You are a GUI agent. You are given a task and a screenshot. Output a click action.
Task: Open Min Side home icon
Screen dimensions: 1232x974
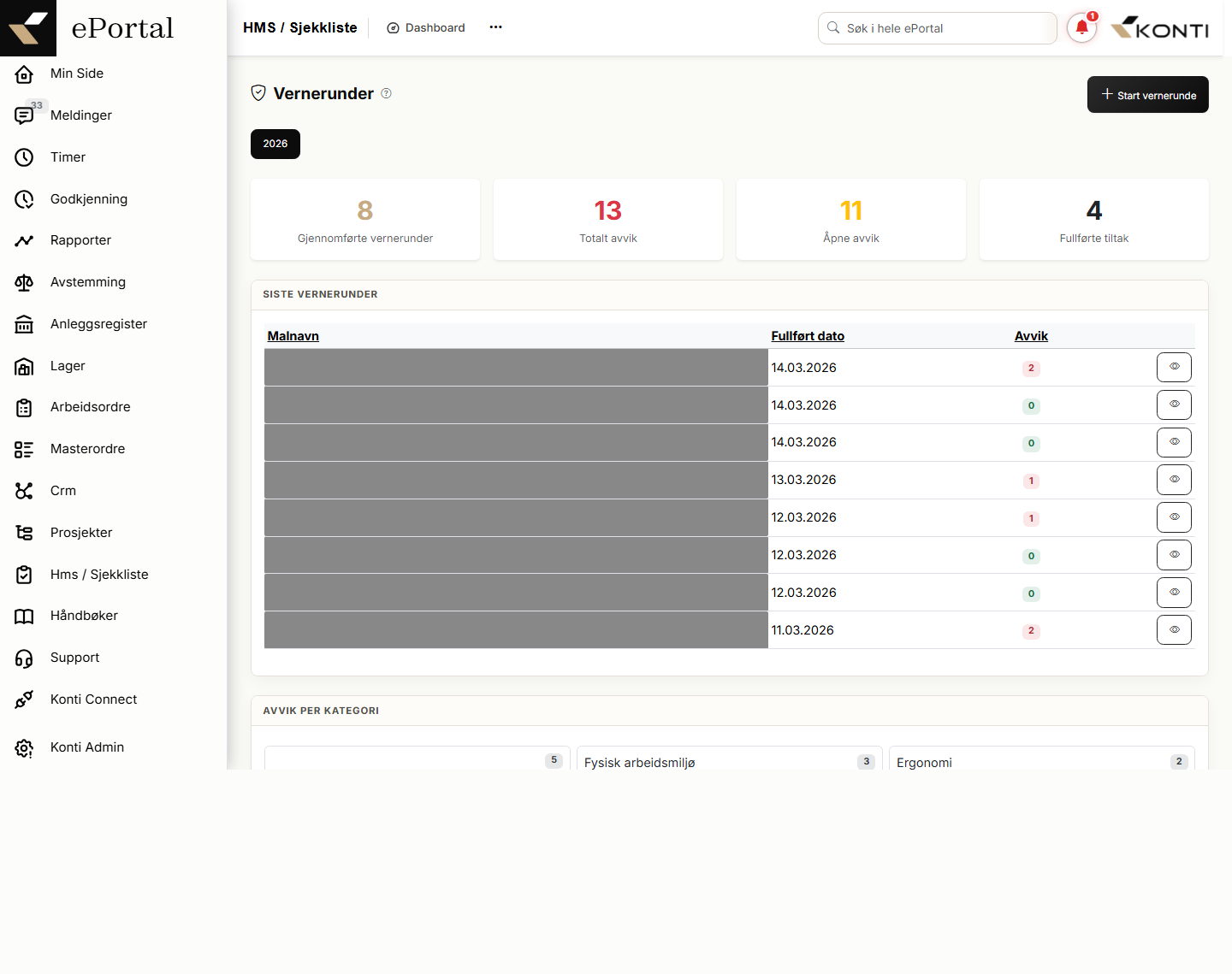pyautogui.click(x=24, y=74)
